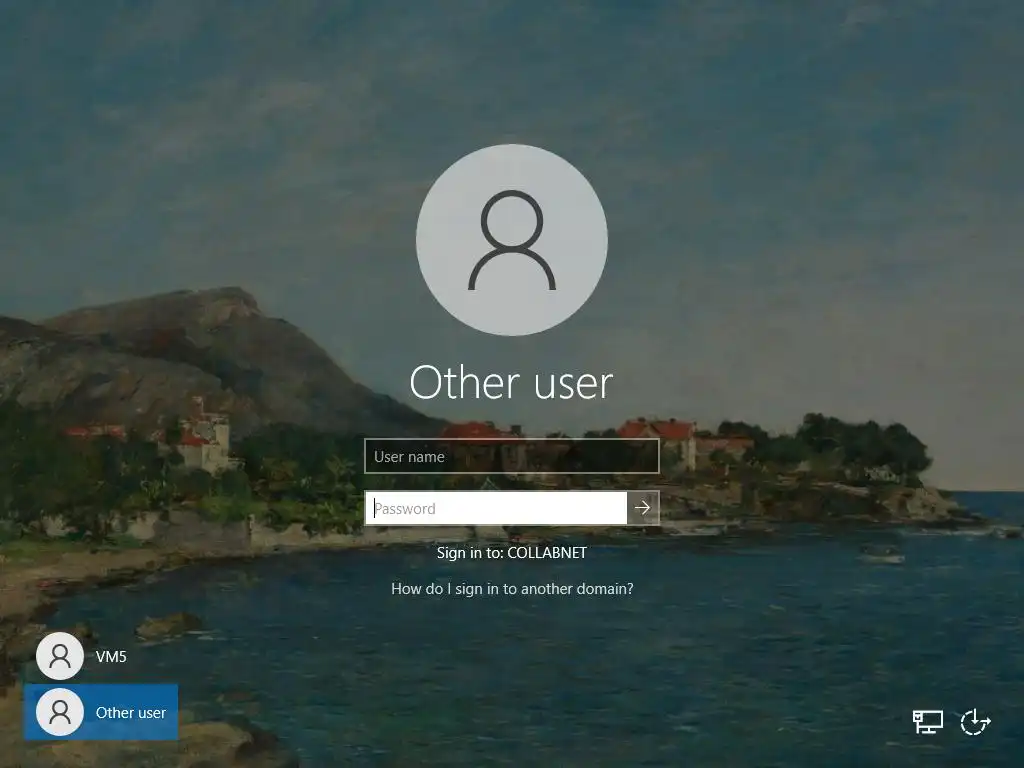Submit sign-in with the arrow button
1024x768 pixels.
tap(643, 507)
